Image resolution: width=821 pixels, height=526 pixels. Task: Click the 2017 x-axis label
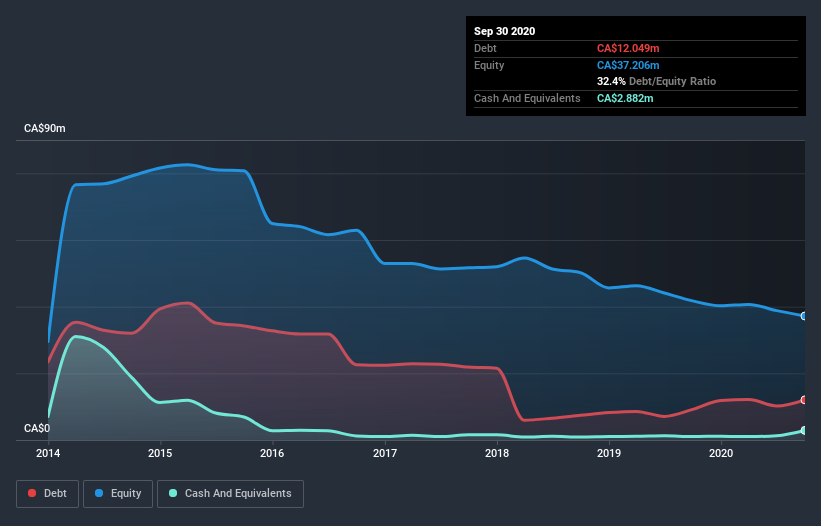385,453
